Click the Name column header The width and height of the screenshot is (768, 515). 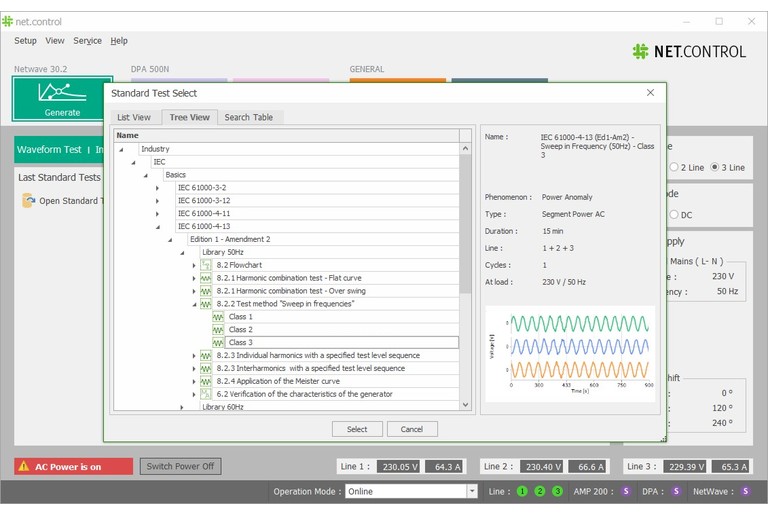tap(287, 135)
